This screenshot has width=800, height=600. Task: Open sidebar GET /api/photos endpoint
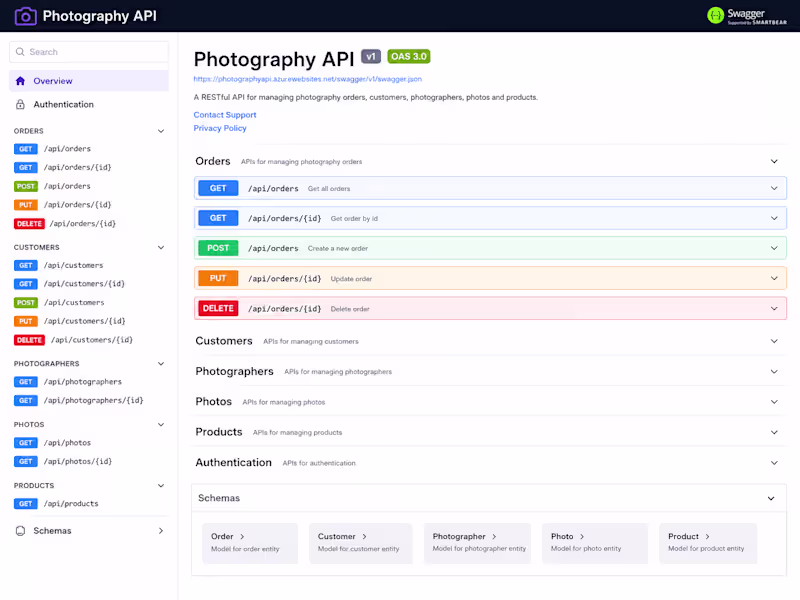pyautogui.click(x=53, y=443)
